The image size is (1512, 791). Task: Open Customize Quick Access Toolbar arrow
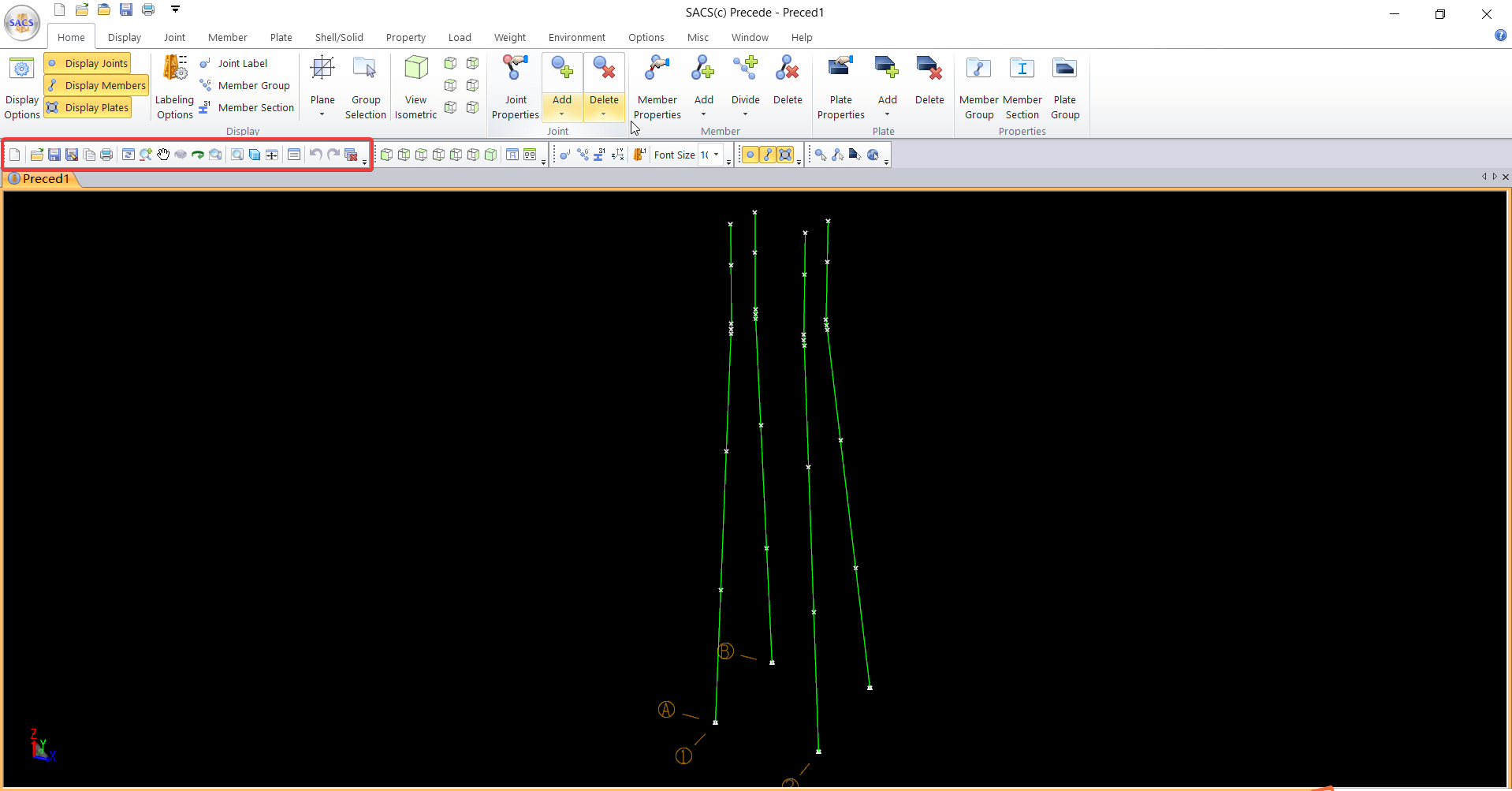coord(175,9)
